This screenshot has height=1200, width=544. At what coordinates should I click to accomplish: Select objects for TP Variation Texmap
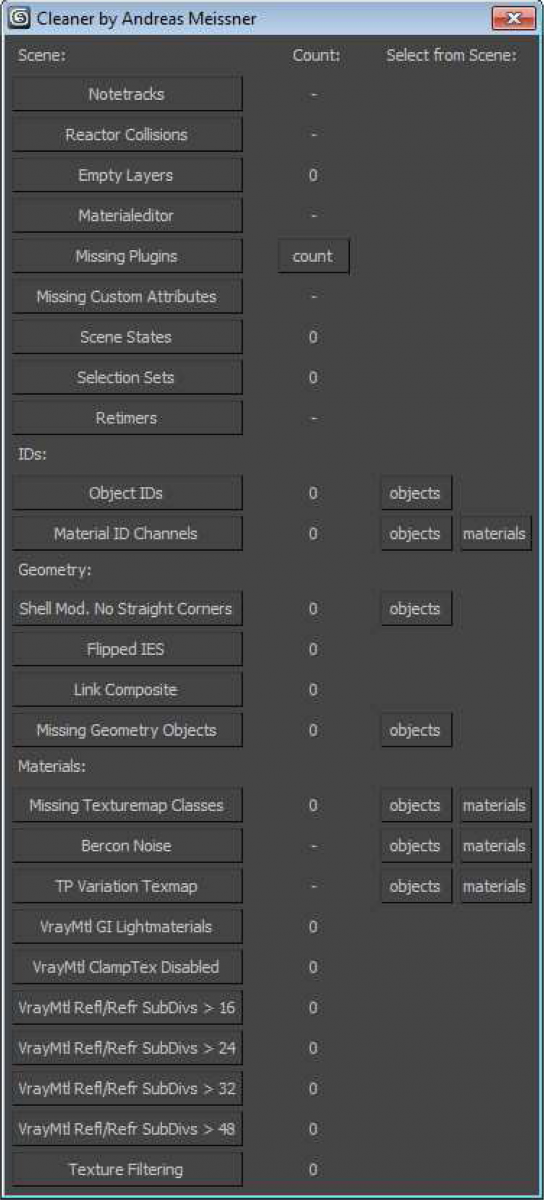(x=416, y=886)
